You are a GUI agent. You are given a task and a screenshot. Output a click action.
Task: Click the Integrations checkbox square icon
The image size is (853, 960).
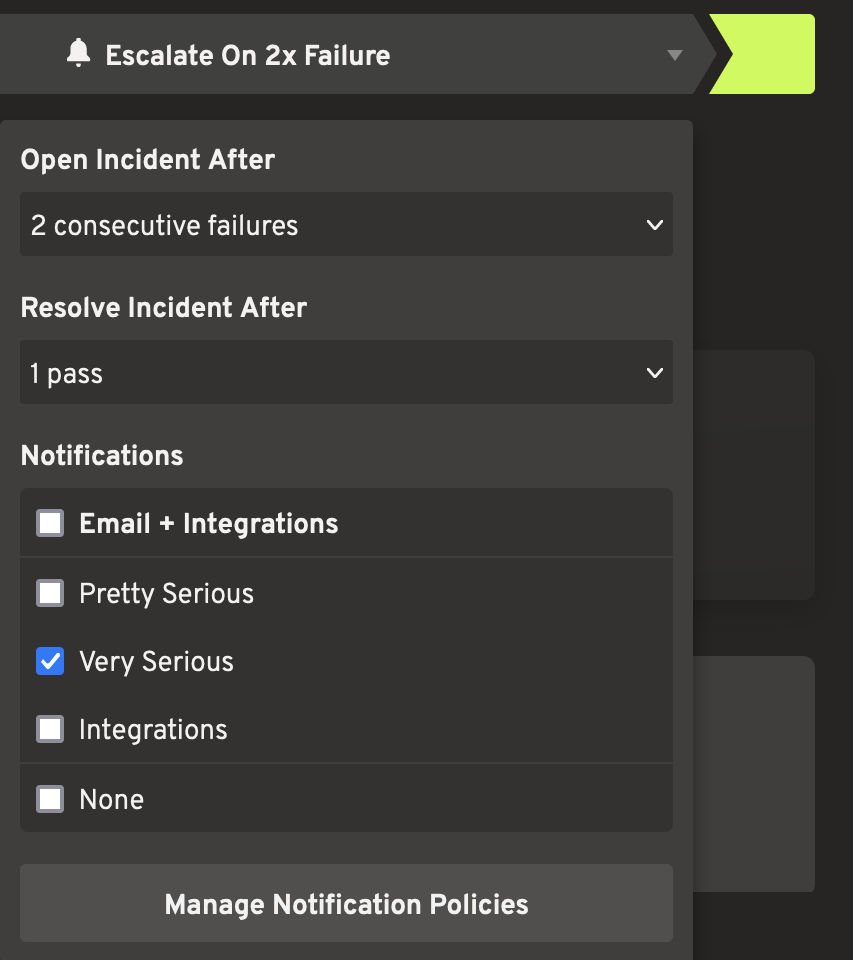(x=50, y=728)
